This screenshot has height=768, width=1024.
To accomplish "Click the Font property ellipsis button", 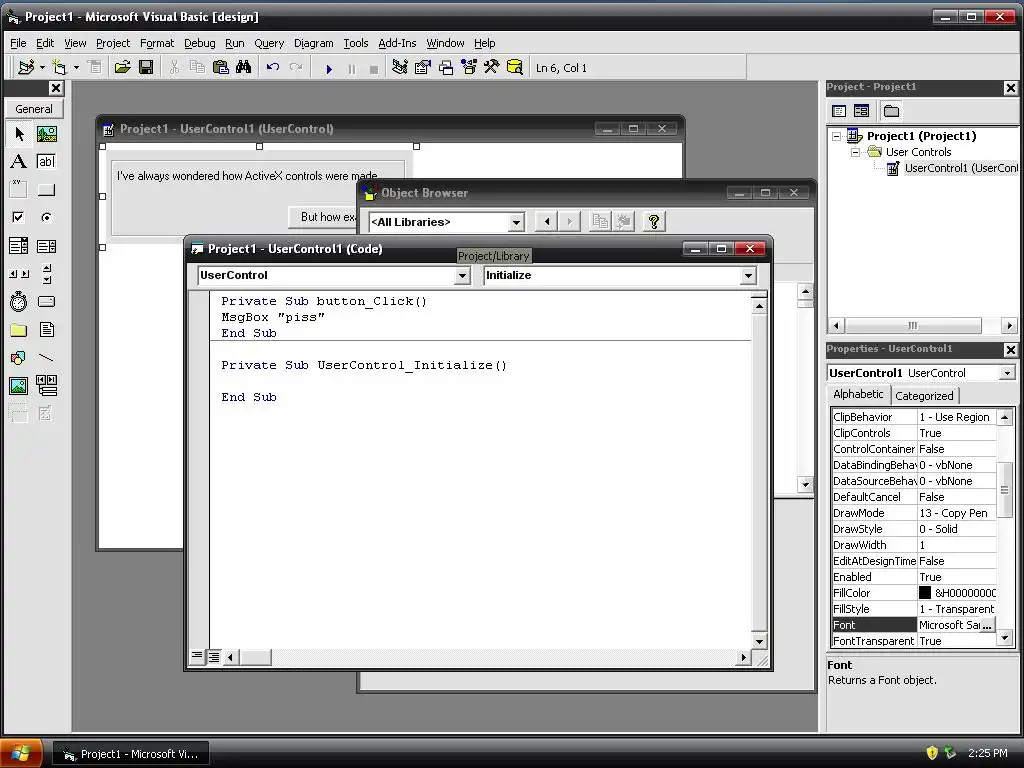I will click(x=987, y=626).
